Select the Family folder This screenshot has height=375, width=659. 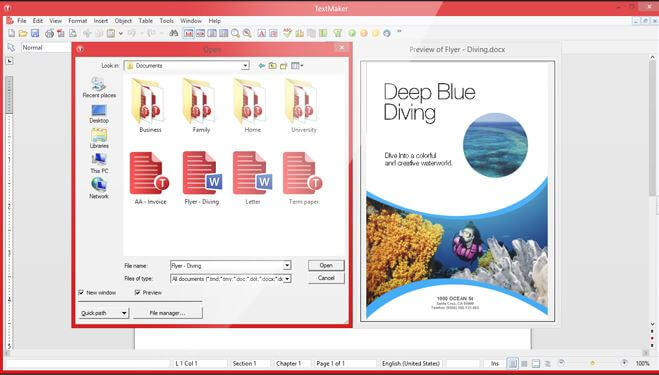coord(201,105)
